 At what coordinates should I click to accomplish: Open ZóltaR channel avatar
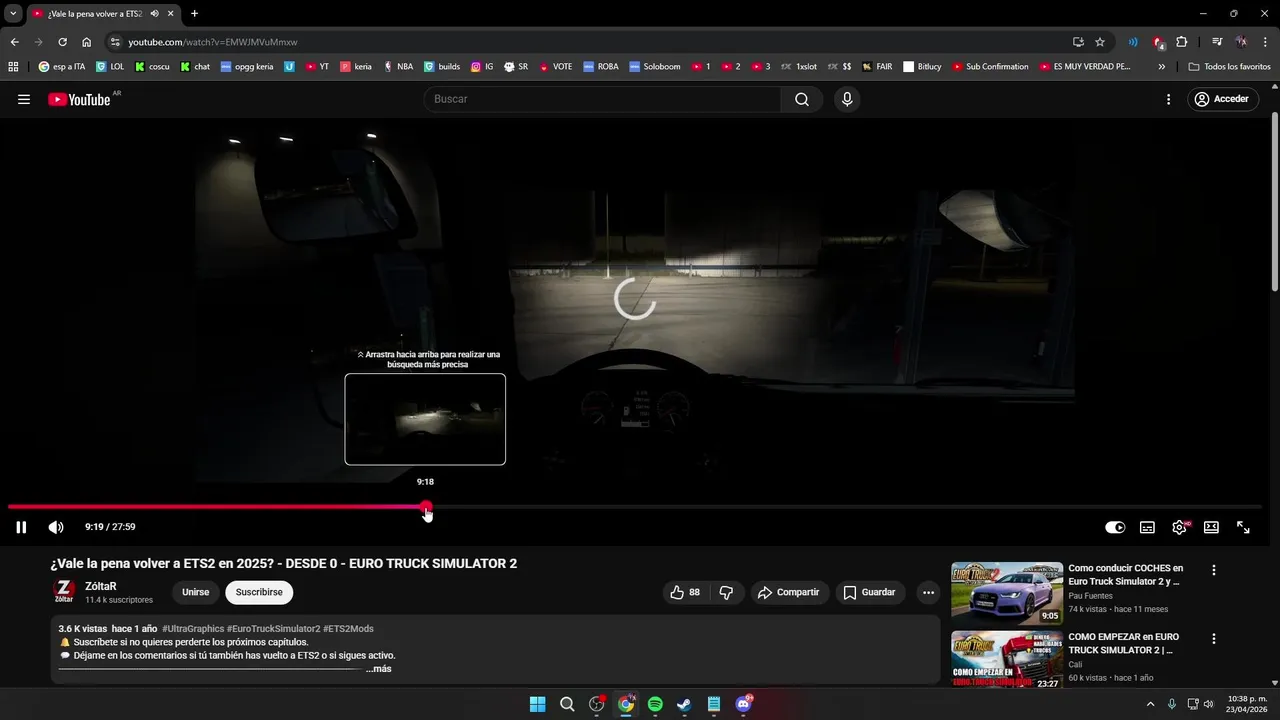pos(64,591)
